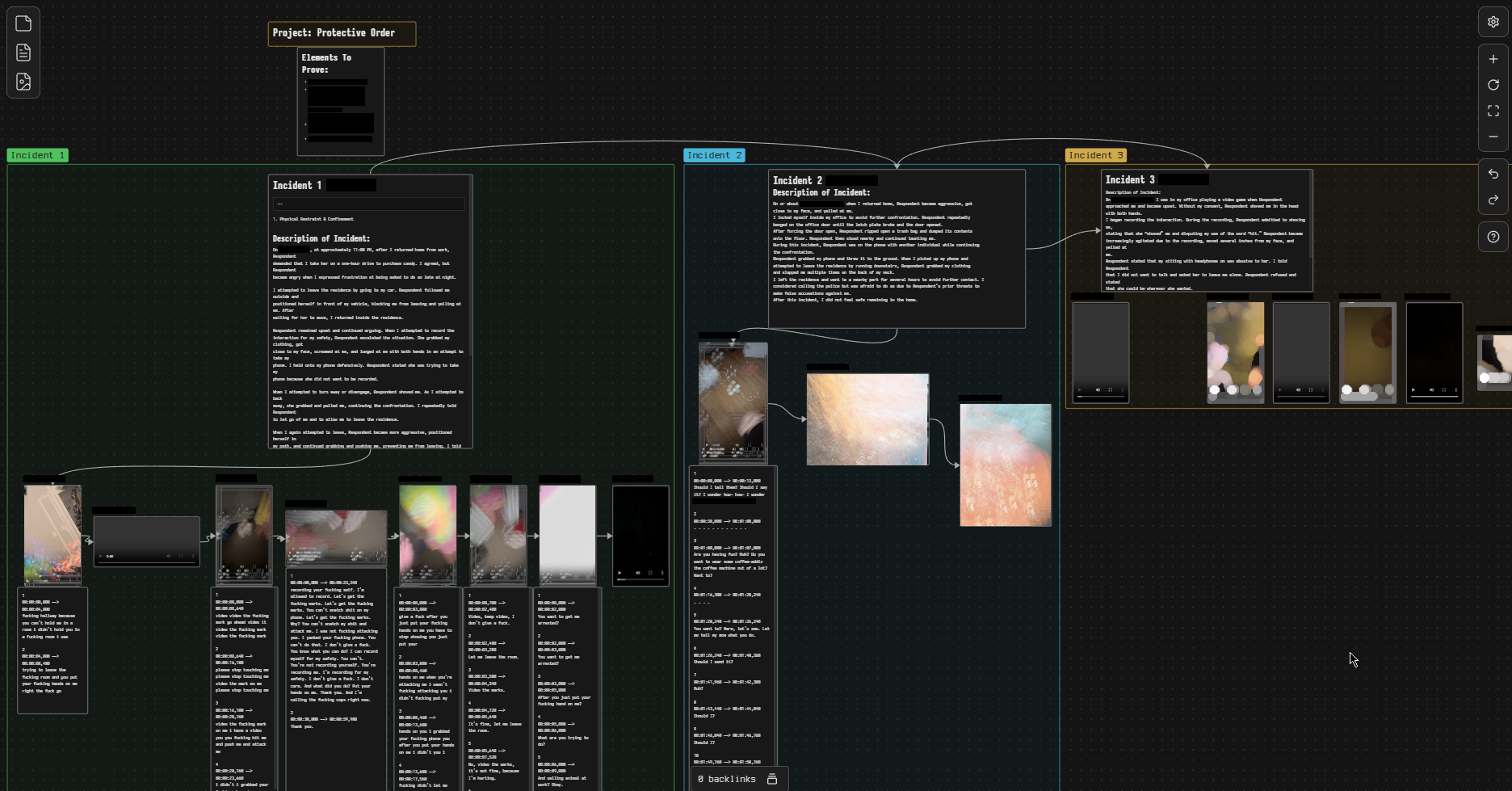This screenshot has height=791, width=1512.
Task: Click the icon beside the backlinks count
Action: click(x=772, y=779)
